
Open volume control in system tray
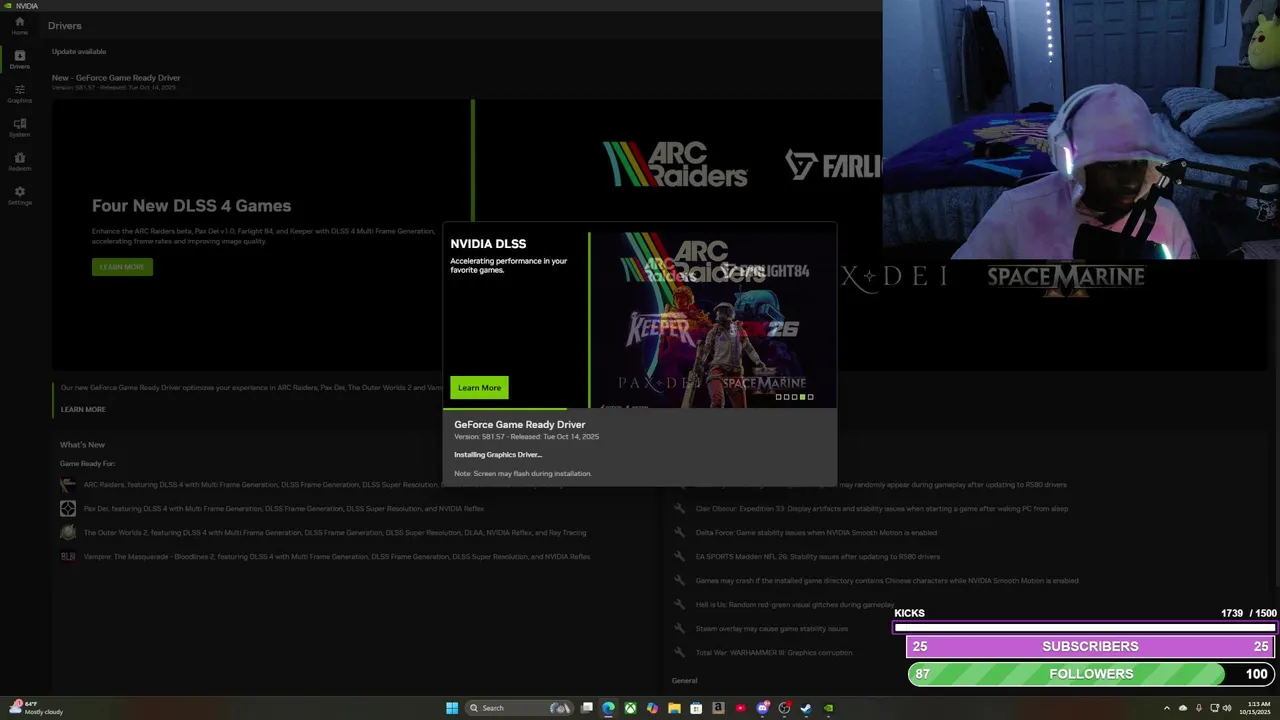(1227, 708)
